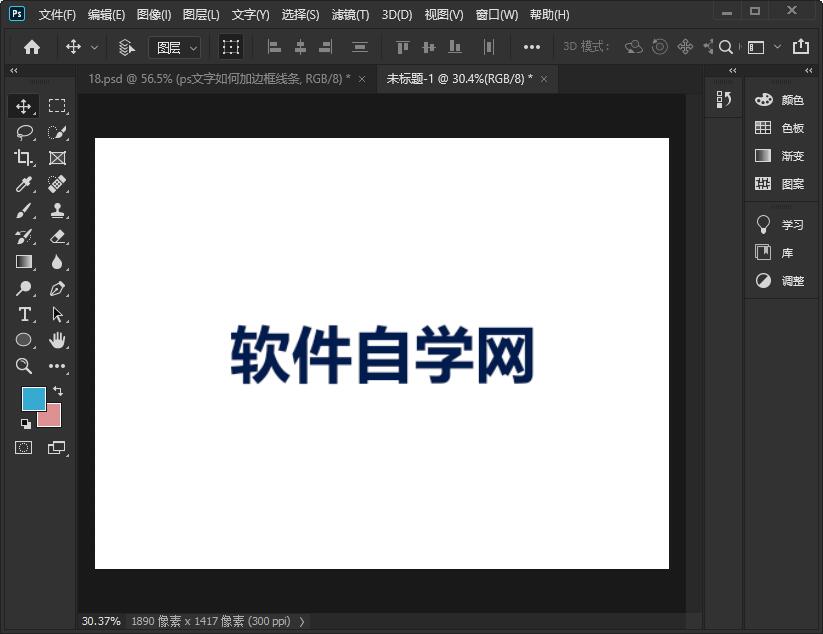Toggle Auto-Select layers option
The height and width of the screenshot is (634, 823).
(126, 47)
